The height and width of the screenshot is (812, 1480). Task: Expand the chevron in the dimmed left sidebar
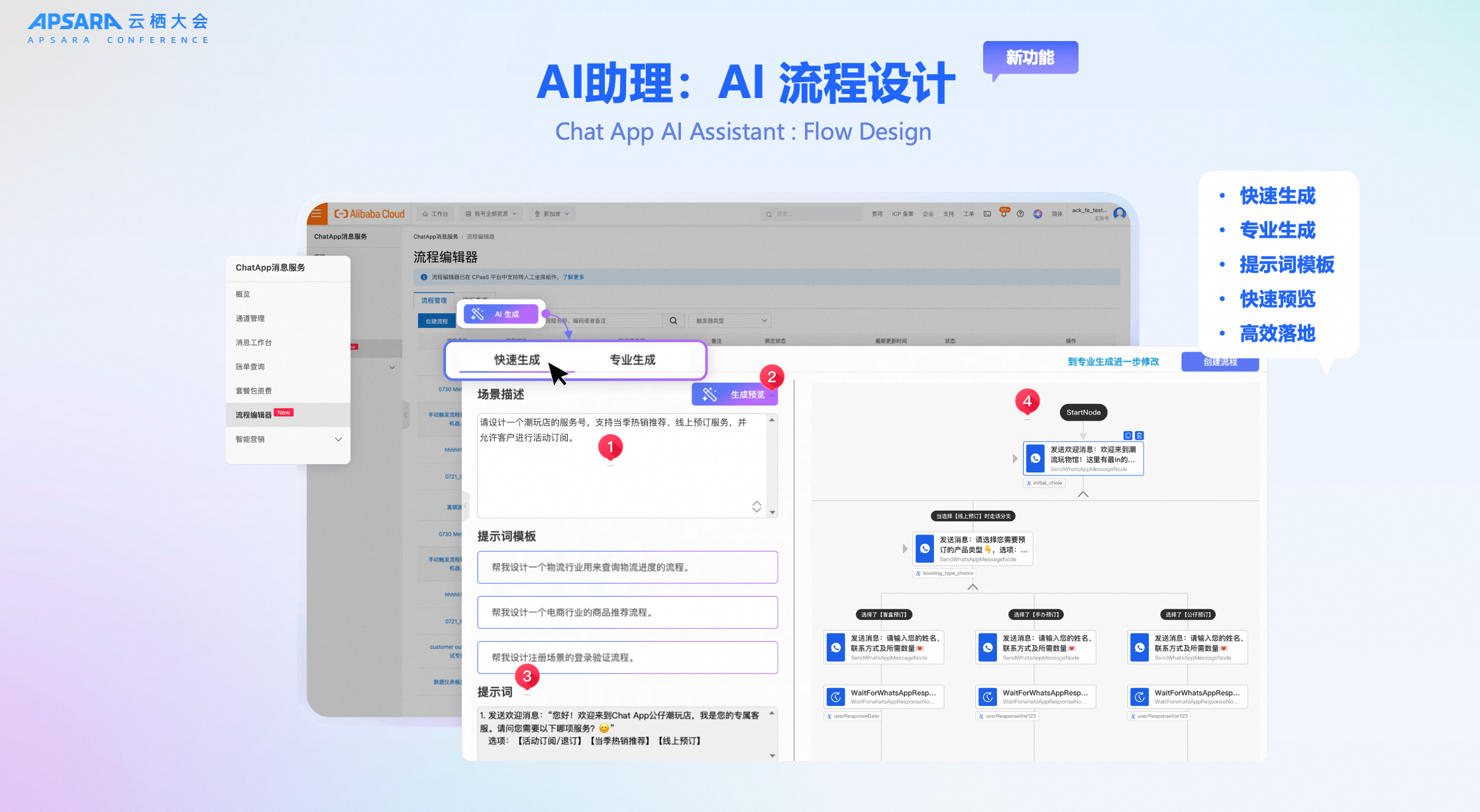click(x=392, y=367)
